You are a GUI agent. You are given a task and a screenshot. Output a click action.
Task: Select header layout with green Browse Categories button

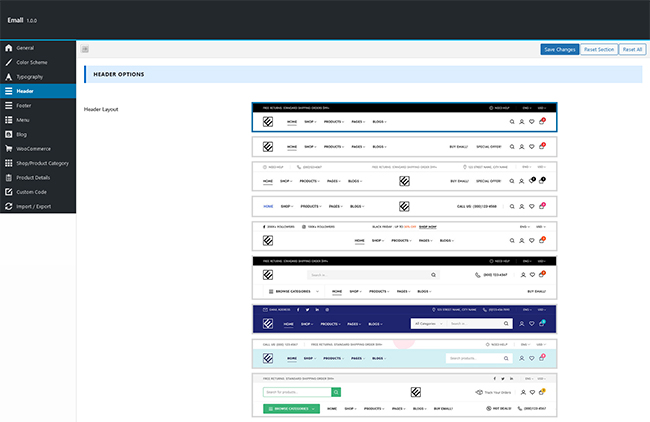(405, 395)
